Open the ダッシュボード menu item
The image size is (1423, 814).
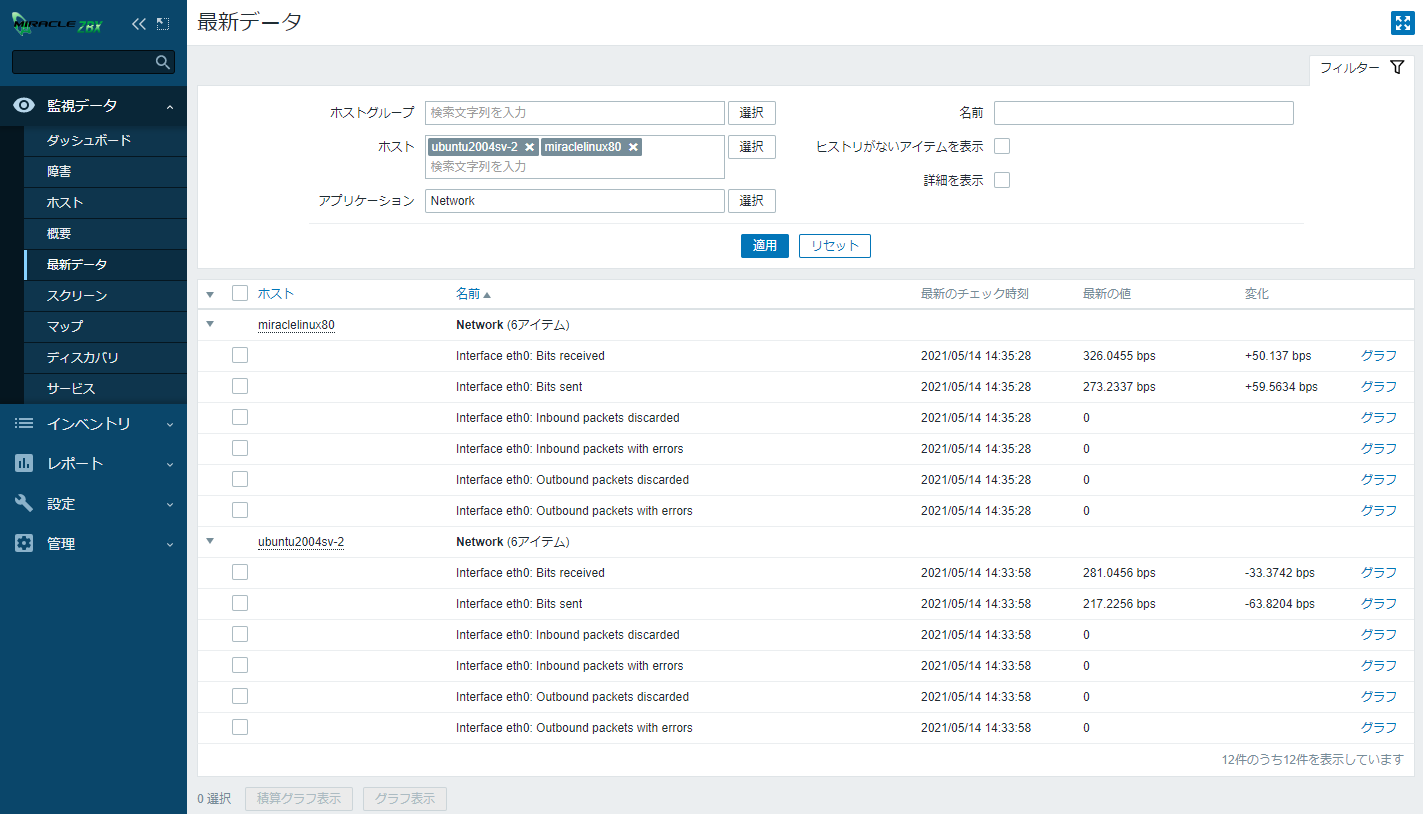point(89,141)
